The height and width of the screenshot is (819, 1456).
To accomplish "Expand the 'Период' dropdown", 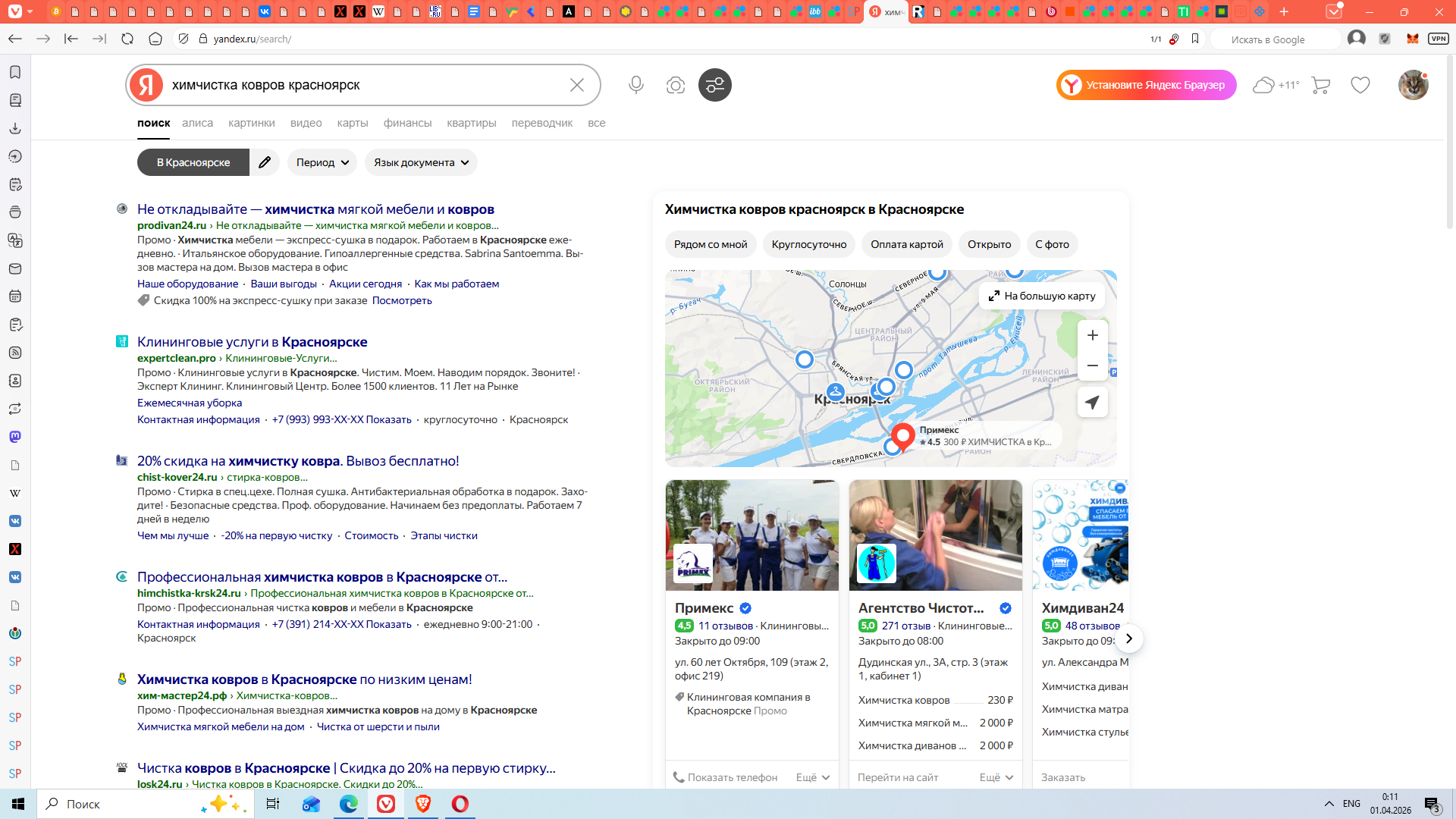I will (x=322, y=162).
